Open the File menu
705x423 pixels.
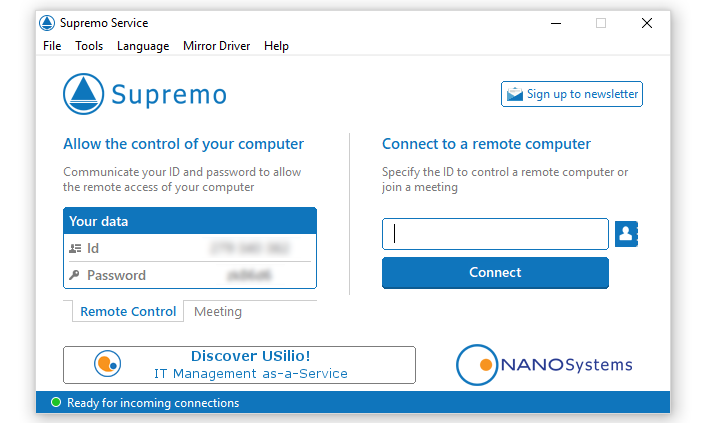(x=52, y=46)
